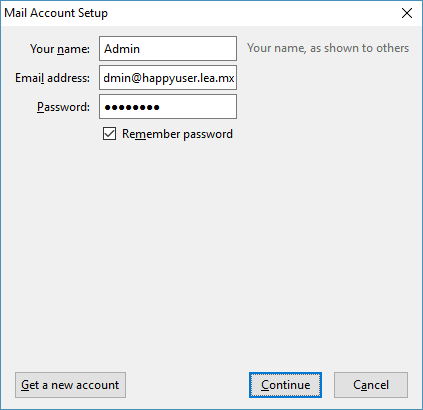Click the Remember password label text
This screenshot has height=410, width=423.
pos(177,134)
